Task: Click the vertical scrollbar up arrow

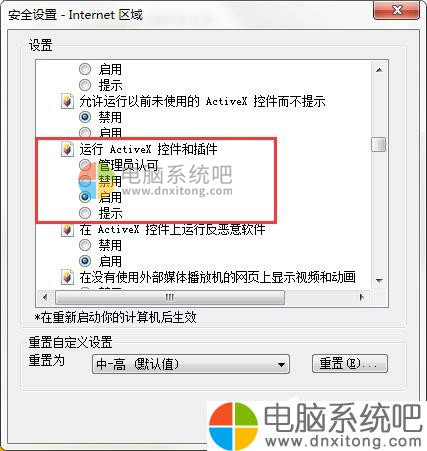Action: coord(379,70)
